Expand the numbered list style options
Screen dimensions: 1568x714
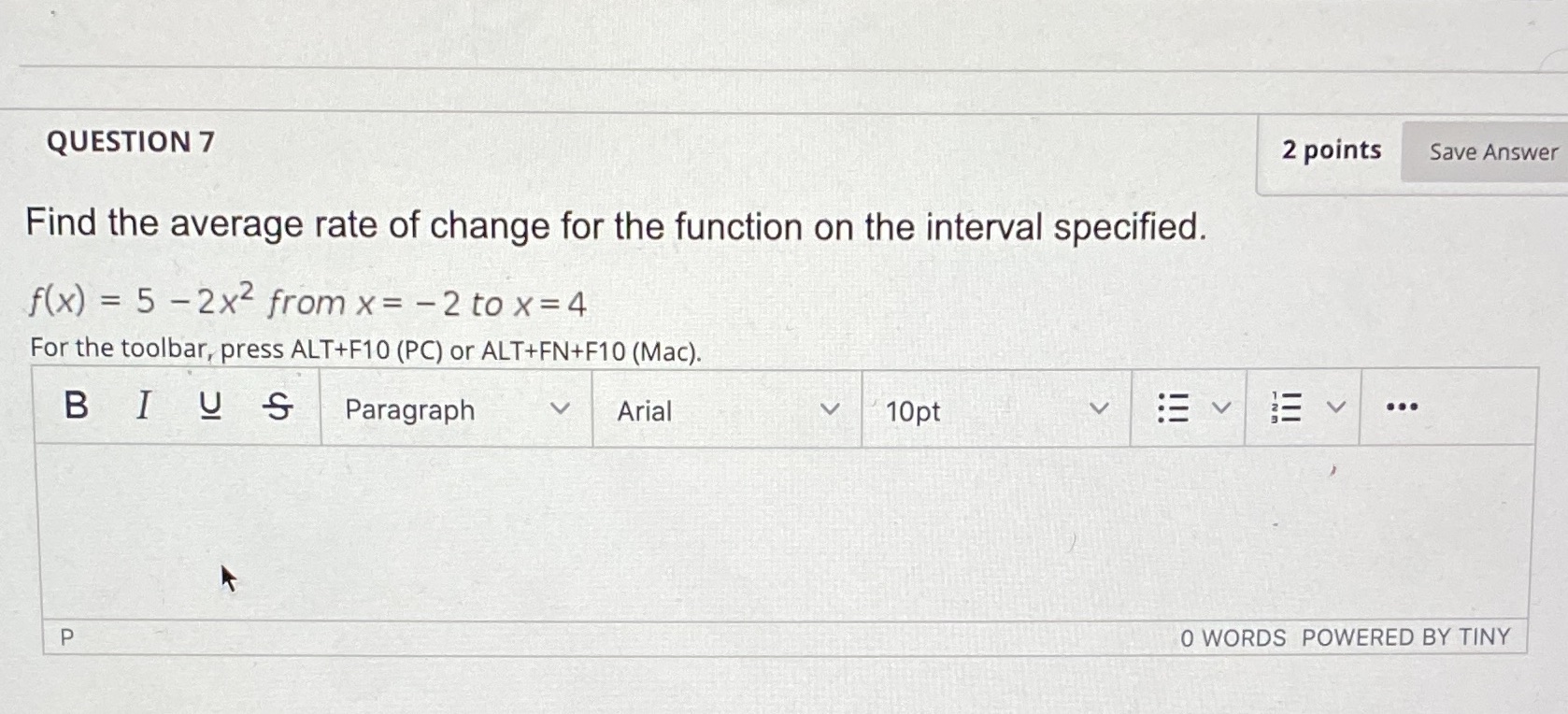tap(1336, 407)
